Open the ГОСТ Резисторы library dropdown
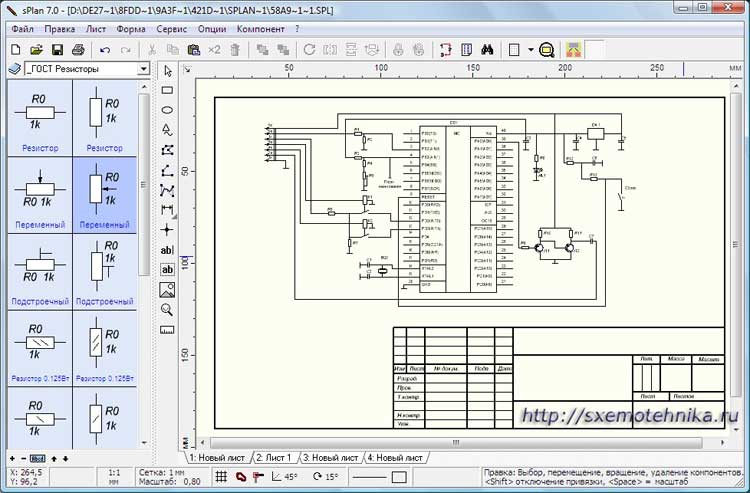750x493 pixels. pos(144,69)
